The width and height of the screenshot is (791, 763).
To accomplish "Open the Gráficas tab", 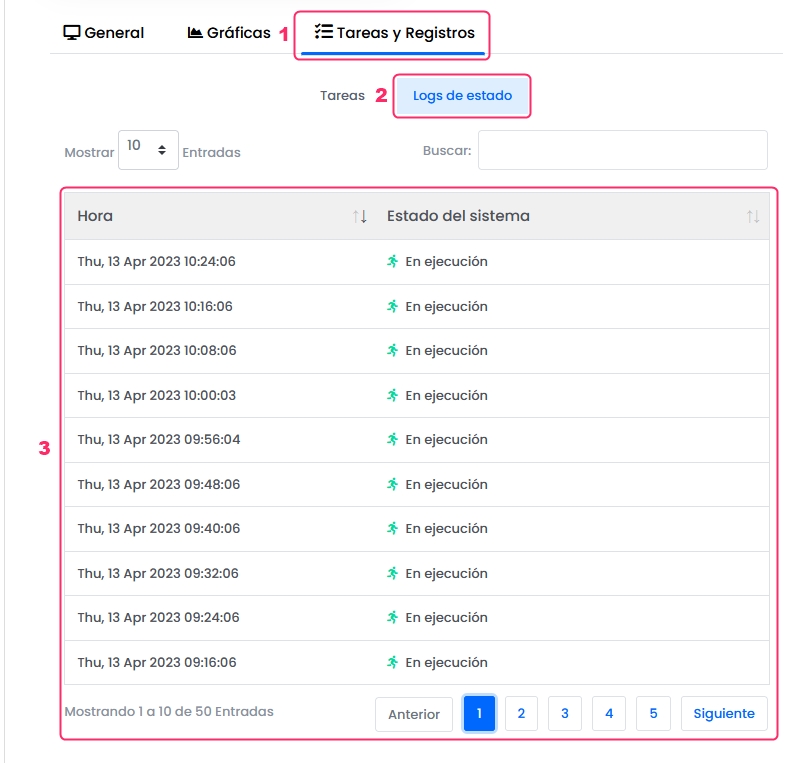I will click(x=229, y=33).
